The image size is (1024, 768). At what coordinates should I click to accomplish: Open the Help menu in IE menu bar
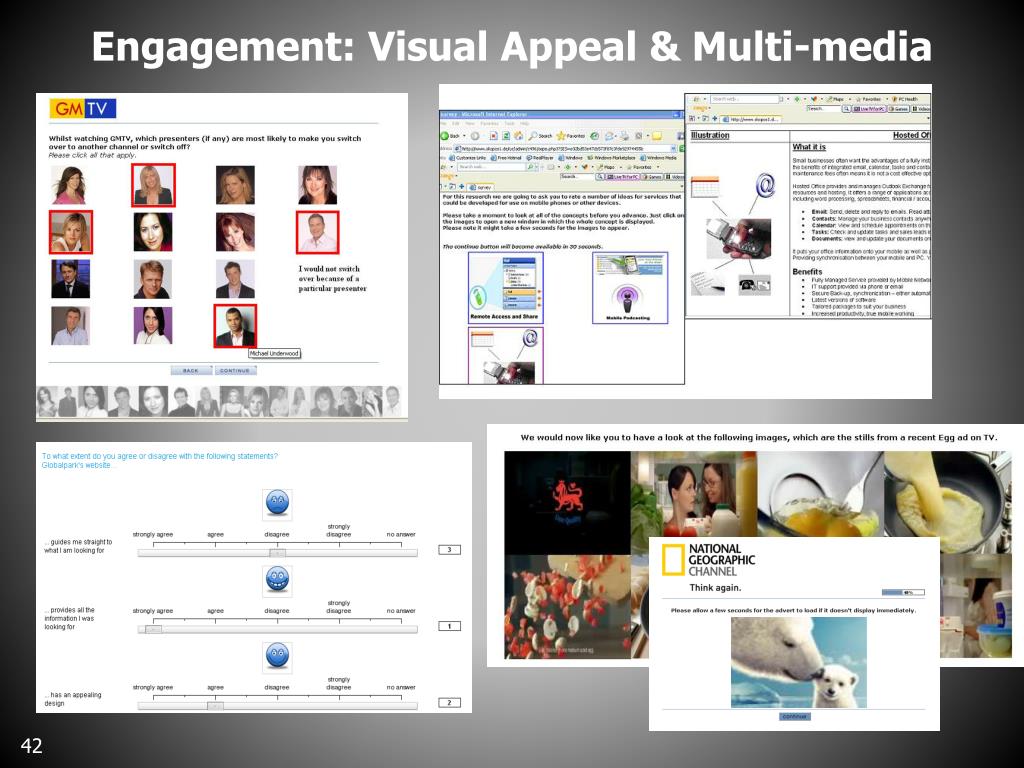pos(524,123)
